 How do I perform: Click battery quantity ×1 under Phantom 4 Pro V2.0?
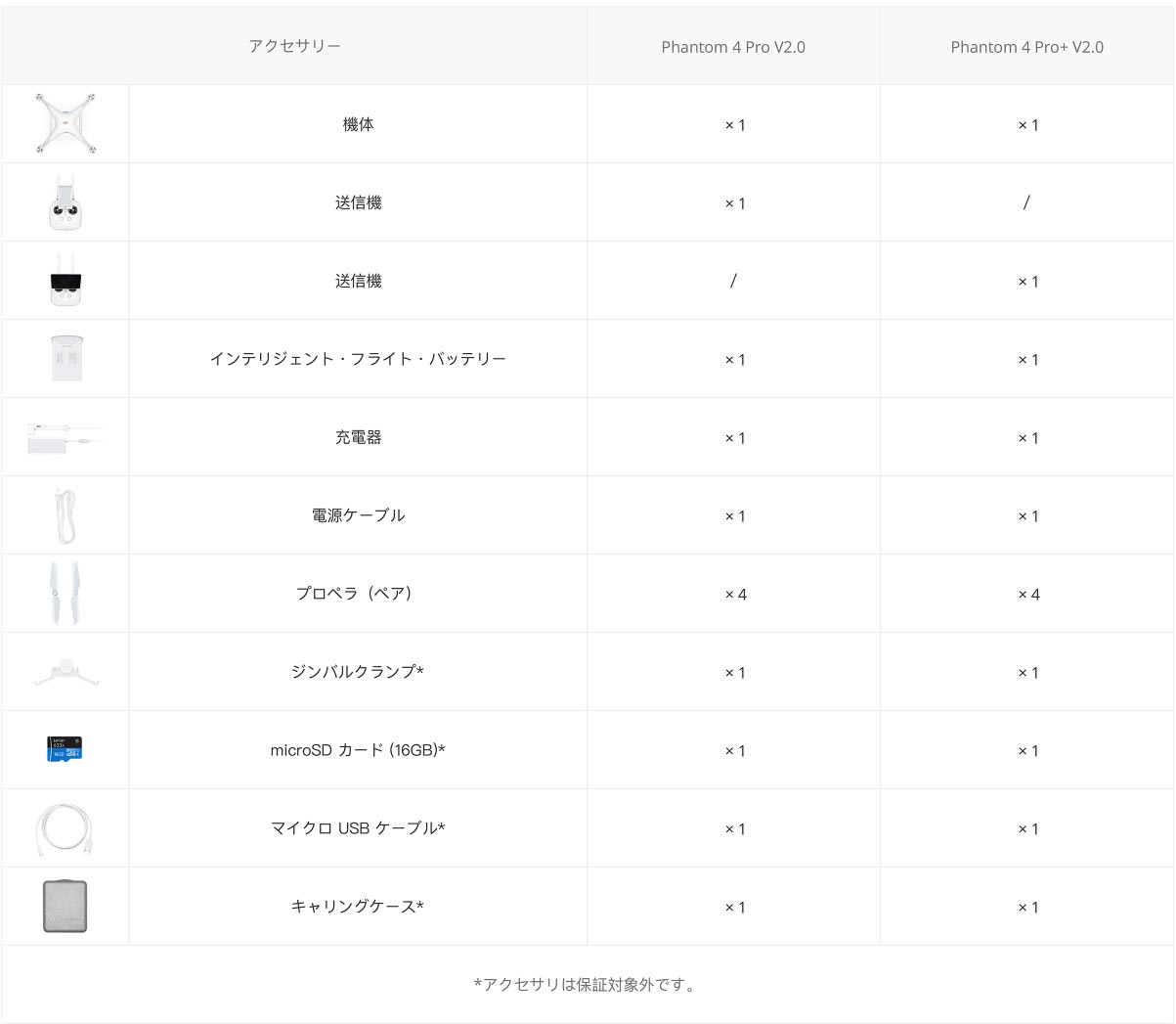[734, 360]
